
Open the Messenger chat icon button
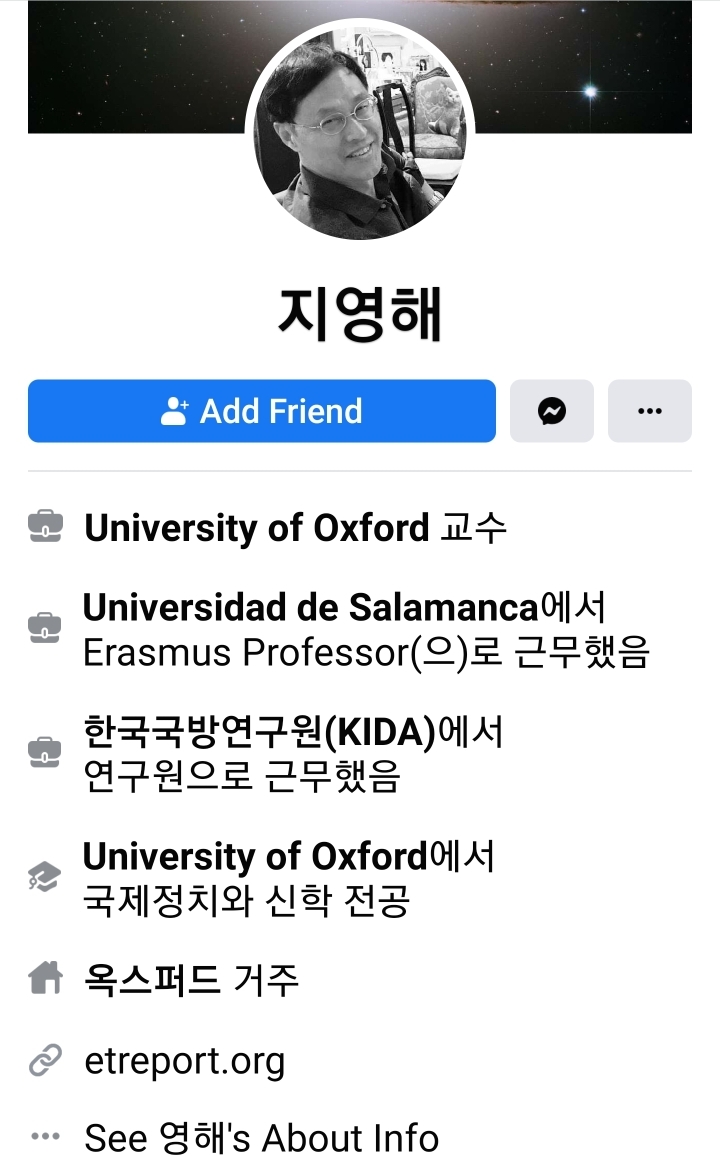[552, 411]
